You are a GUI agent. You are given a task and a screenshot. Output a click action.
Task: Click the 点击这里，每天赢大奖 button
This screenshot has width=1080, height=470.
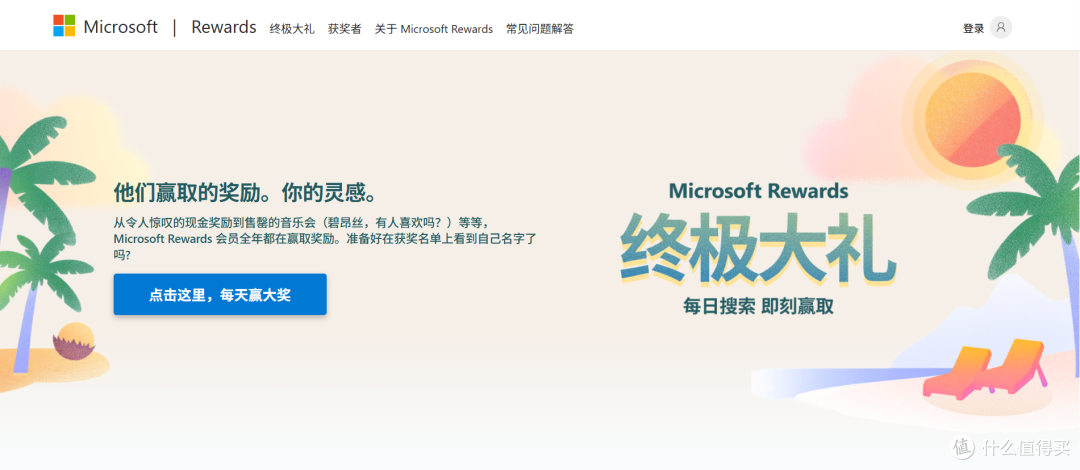[x=220, y=295]
